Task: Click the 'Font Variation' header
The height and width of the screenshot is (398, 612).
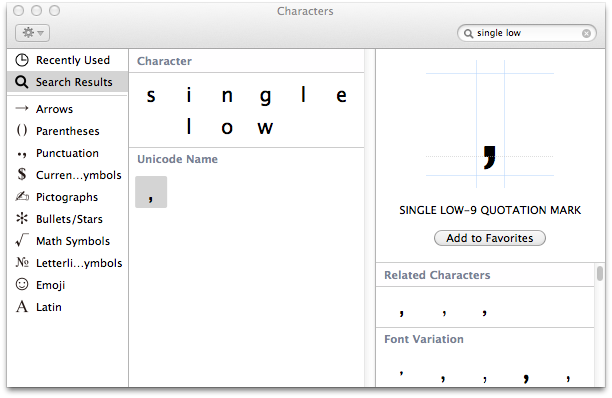Action: coord(424,339)
